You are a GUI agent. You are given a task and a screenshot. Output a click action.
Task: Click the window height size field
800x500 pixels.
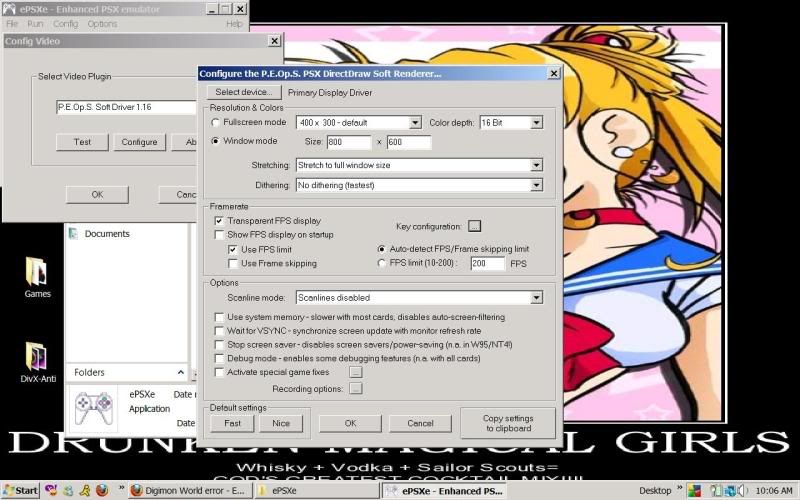[x=409, y=142]
